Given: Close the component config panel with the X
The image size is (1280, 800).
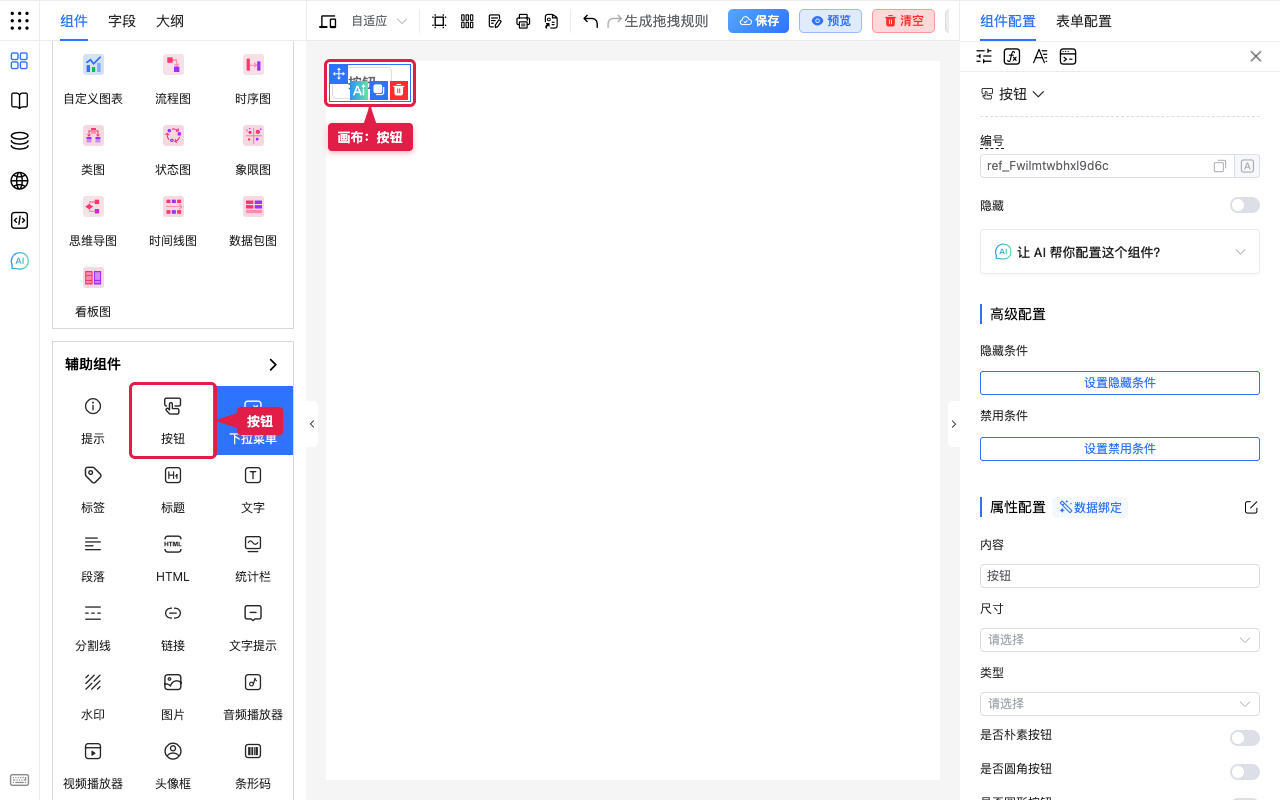Looking at the screenshot, I should tap(1256, 56).
